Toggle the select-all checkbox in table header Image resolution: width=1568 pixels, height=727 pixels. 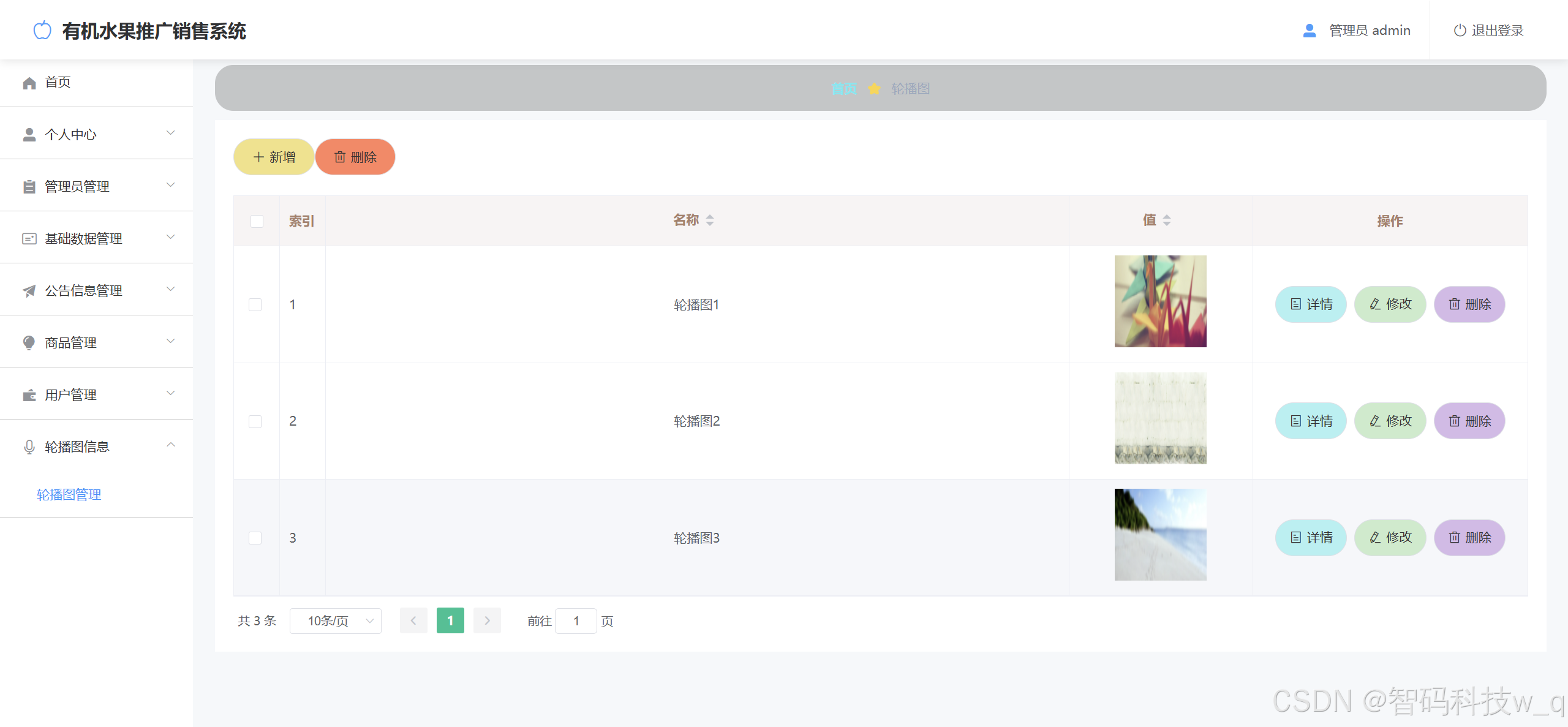[x=257, y=221]
